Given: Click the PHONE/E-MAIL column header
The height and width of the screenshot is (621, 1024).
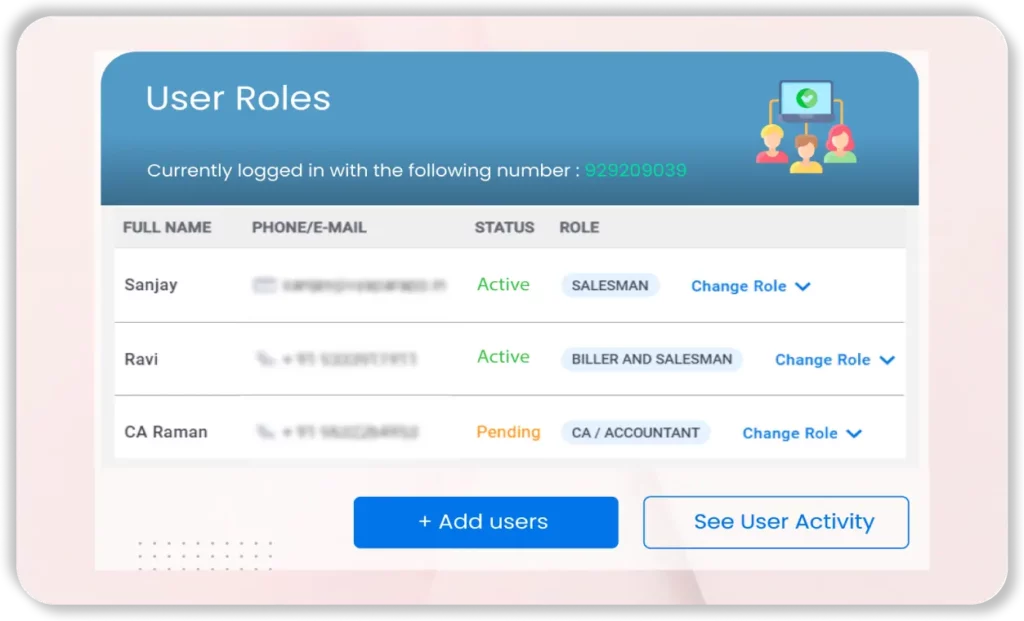Looking at the screenshot, I should point(310,227).
